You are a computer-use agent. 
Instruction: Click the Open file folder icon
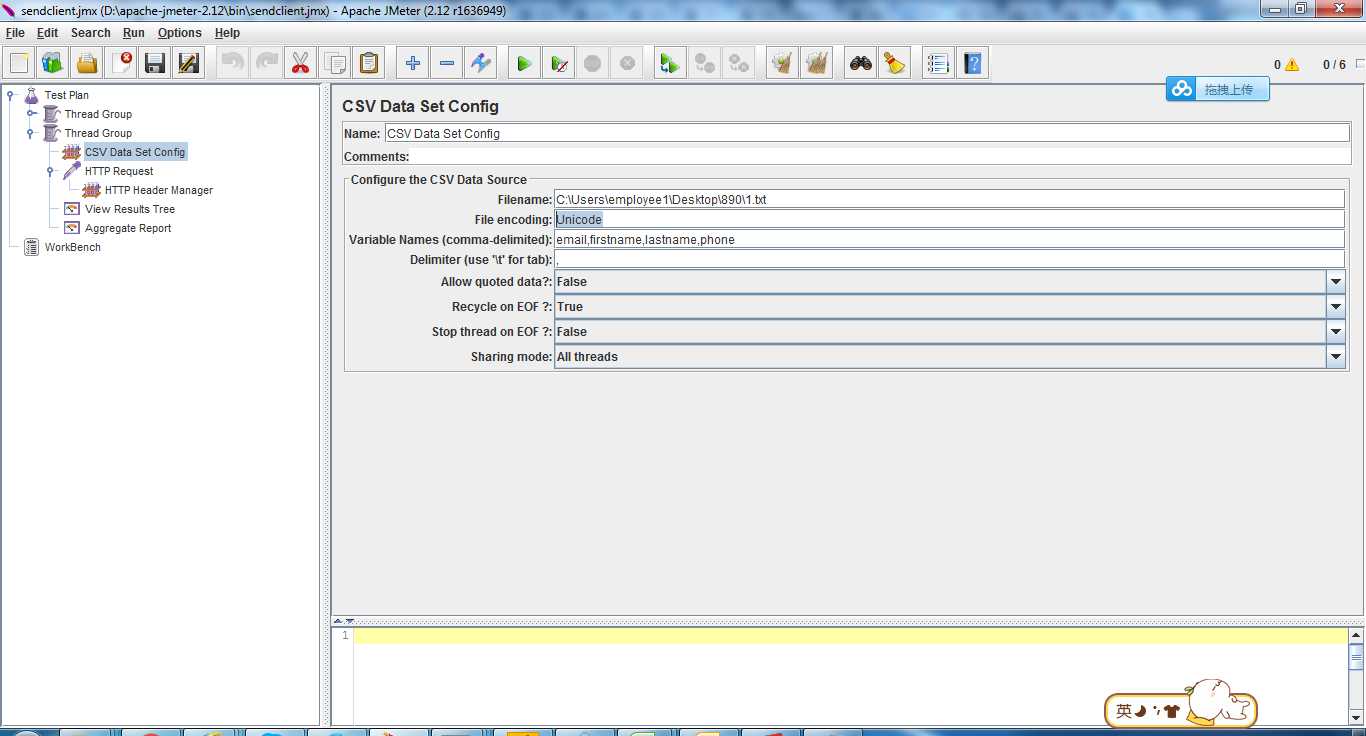pyautogui.click(x=87, y=63)
